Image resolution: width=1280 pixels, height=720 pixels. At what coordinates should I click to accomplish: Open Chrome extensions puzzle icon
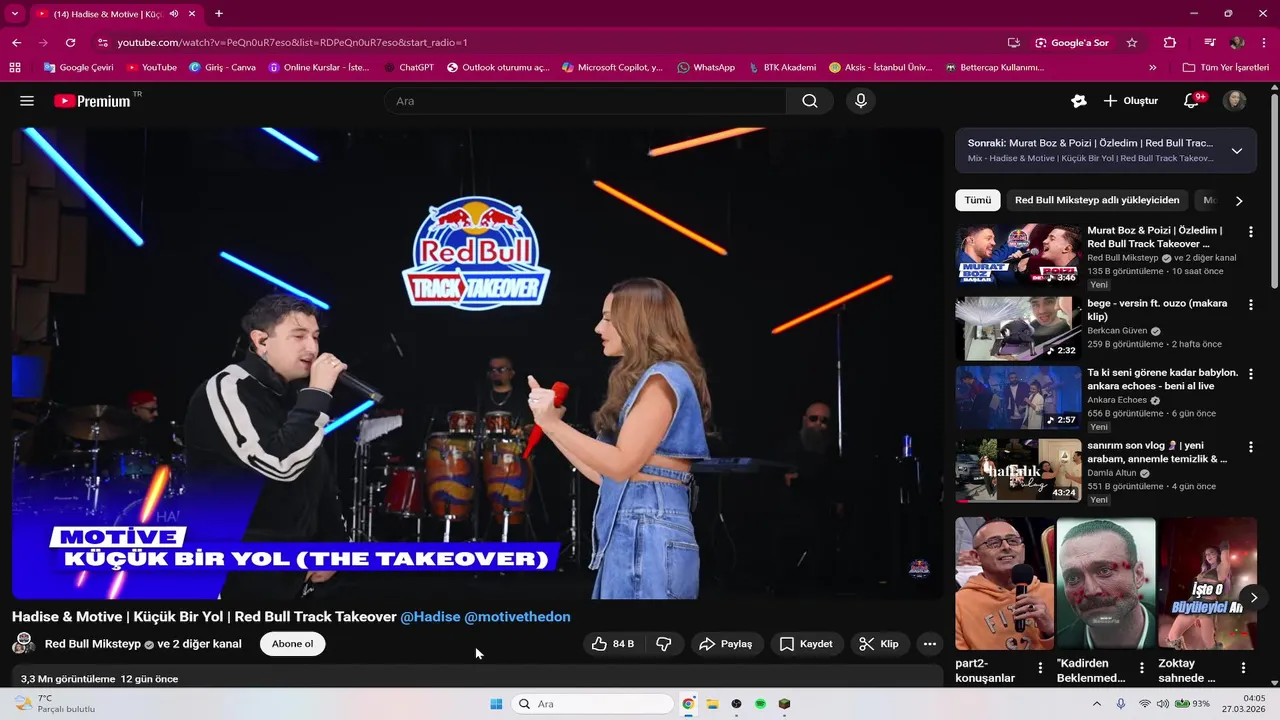[x=1170, y=43]
